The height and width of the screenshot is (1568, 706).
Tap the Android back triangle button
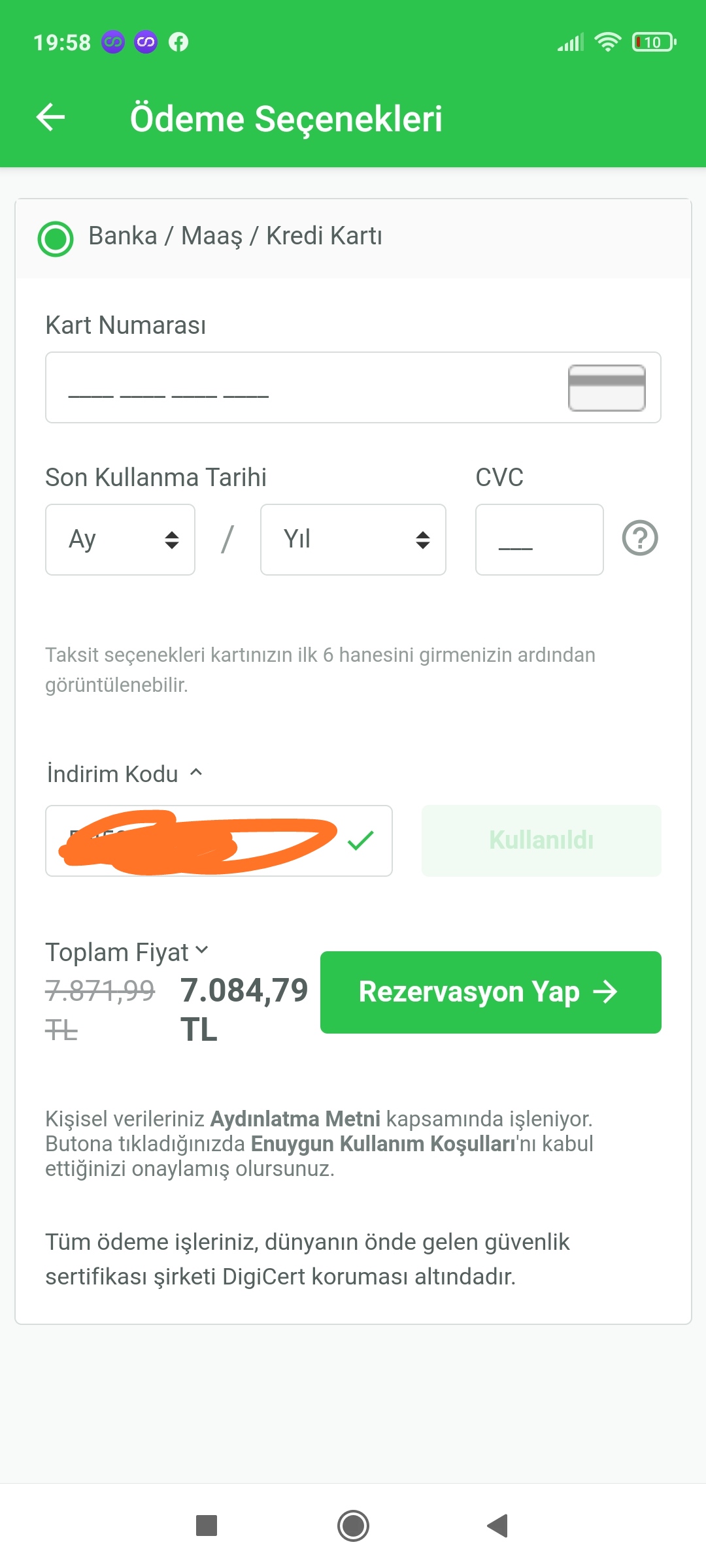tap(498, 1526)
